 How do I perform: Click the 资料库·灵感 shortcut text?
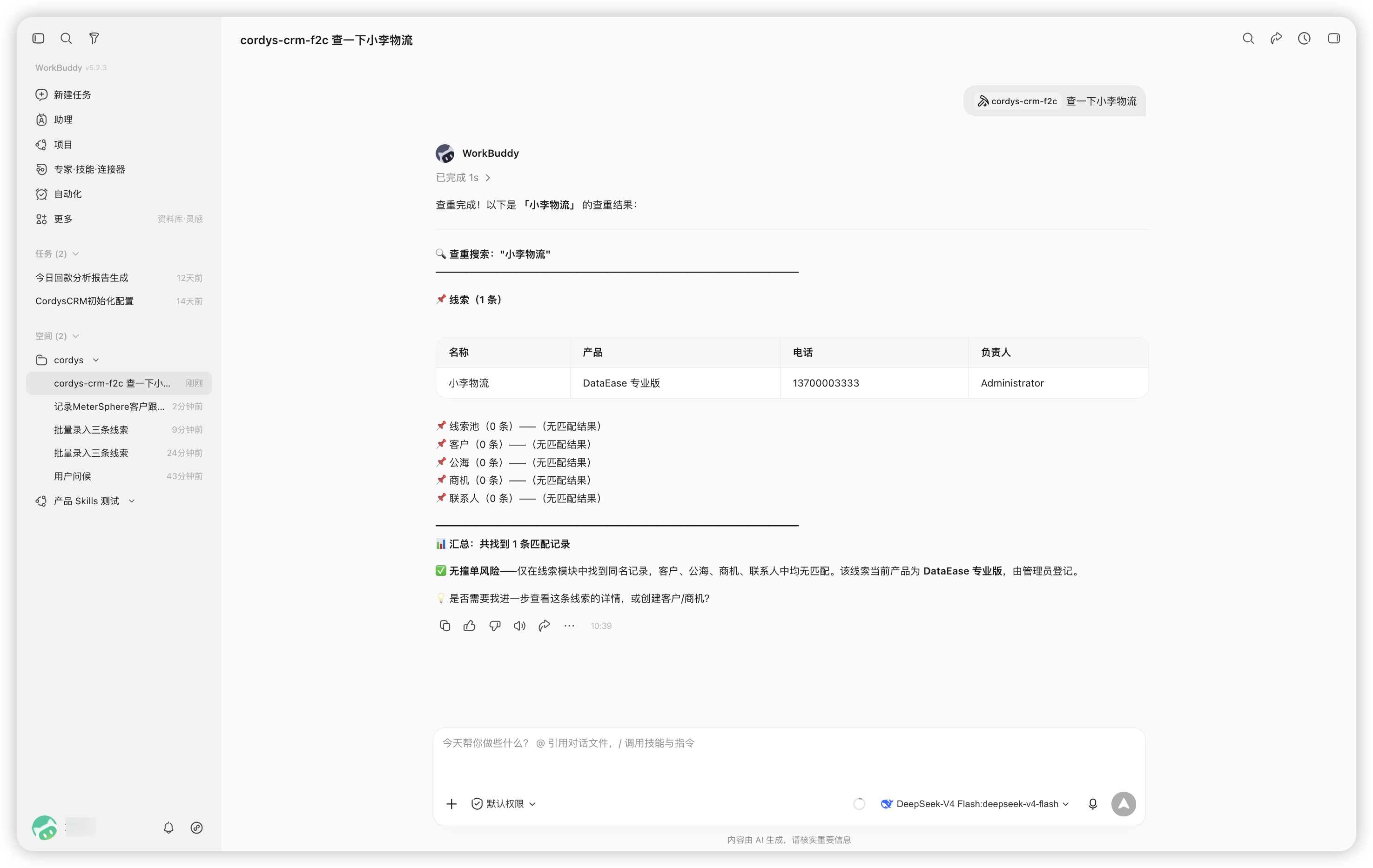coord(180,219)
